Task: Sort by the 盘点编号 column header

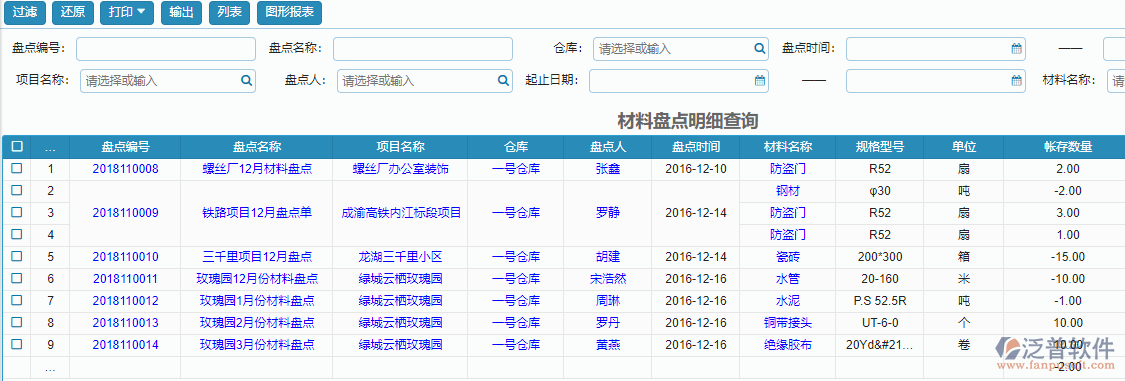Action: point(126,146)
